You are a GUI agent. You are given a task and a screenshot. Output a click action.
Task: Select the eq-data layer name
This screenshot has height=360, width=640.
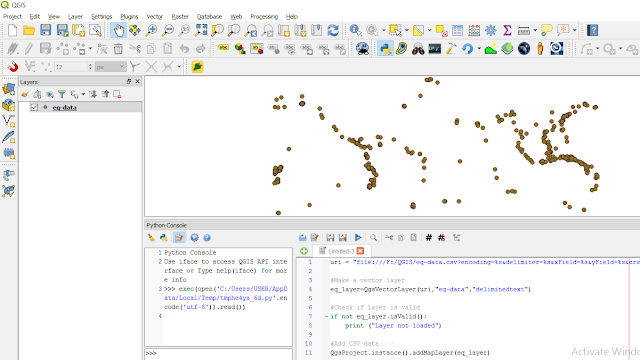tap(64, 107)
